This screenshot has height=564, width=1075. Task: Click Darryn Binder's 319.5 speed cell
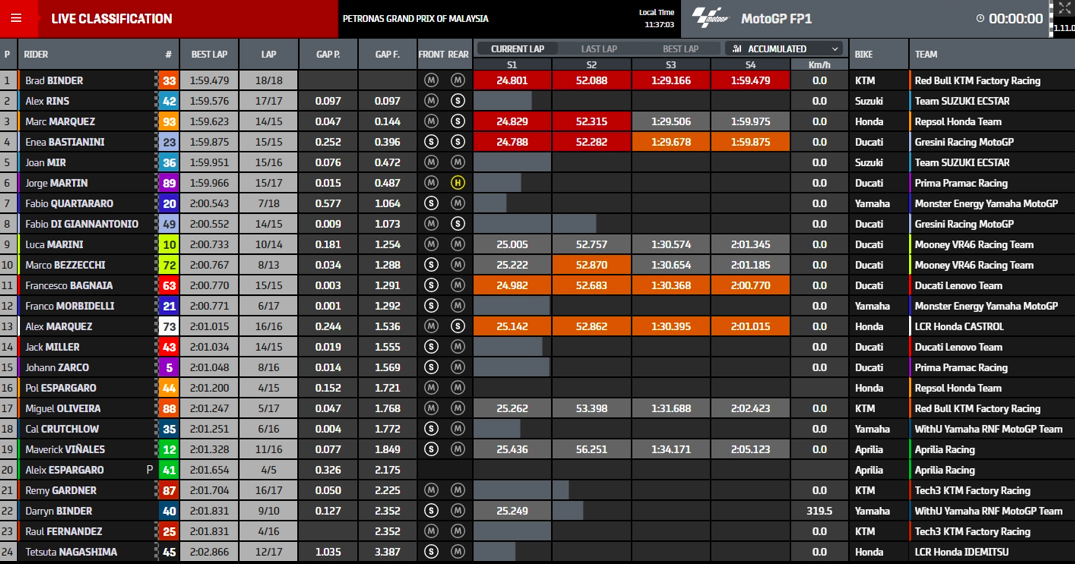tap(819, 511)
